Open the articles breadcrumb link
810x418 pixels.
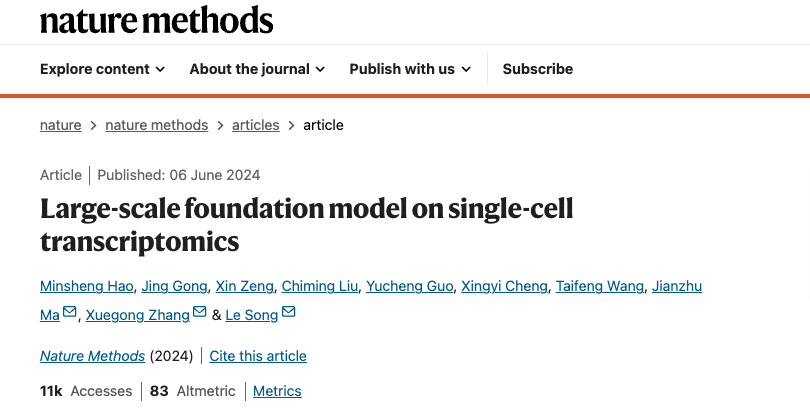[x=256, y=125]
